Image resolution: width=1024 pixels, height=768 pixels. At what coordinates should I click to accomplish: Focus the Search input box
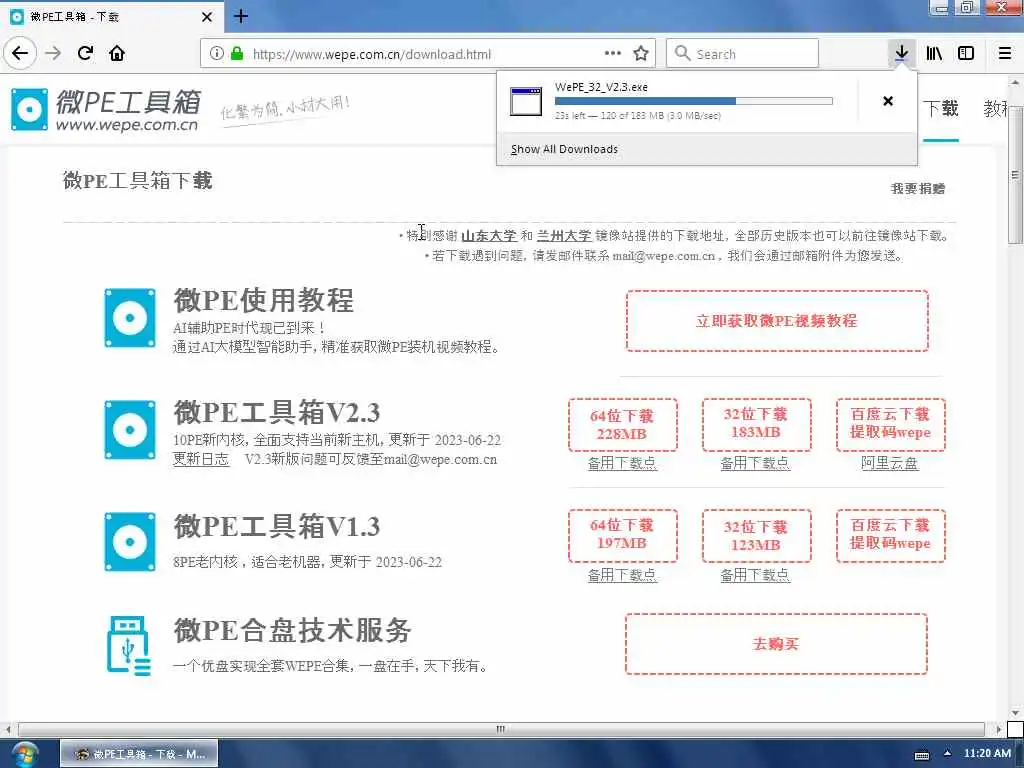(743, 54)
